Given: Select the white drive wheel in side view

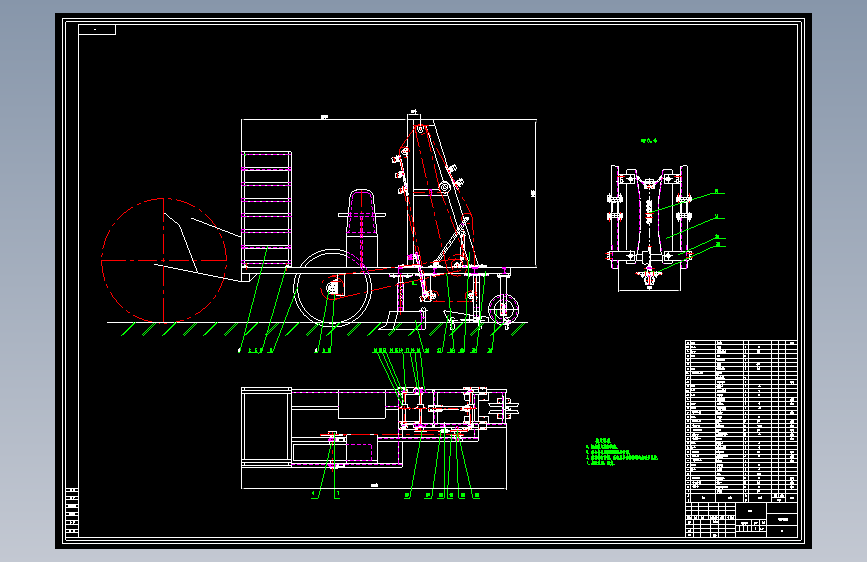Looking at the screenshot, I should (332, 288).
